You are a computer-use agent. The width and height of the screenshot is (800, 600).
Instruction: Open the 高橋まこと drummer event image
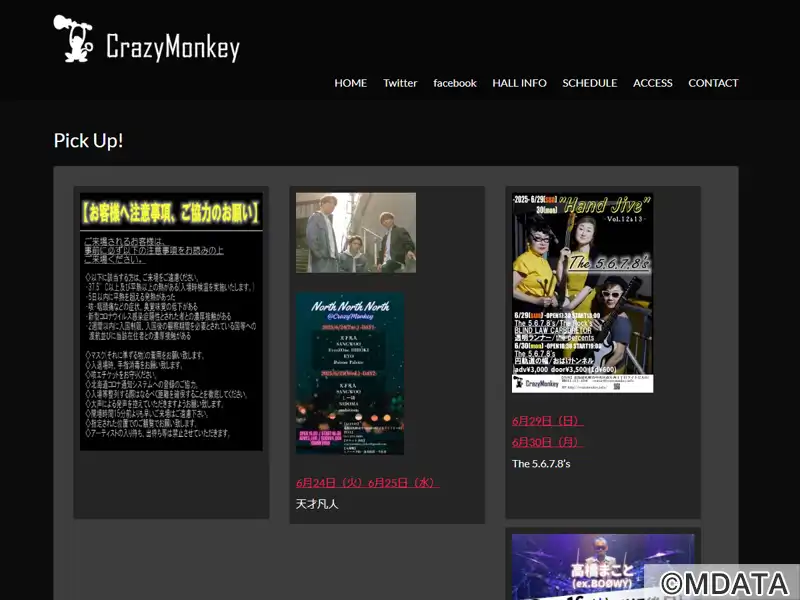pyautogui.click(x=603, y=567)
